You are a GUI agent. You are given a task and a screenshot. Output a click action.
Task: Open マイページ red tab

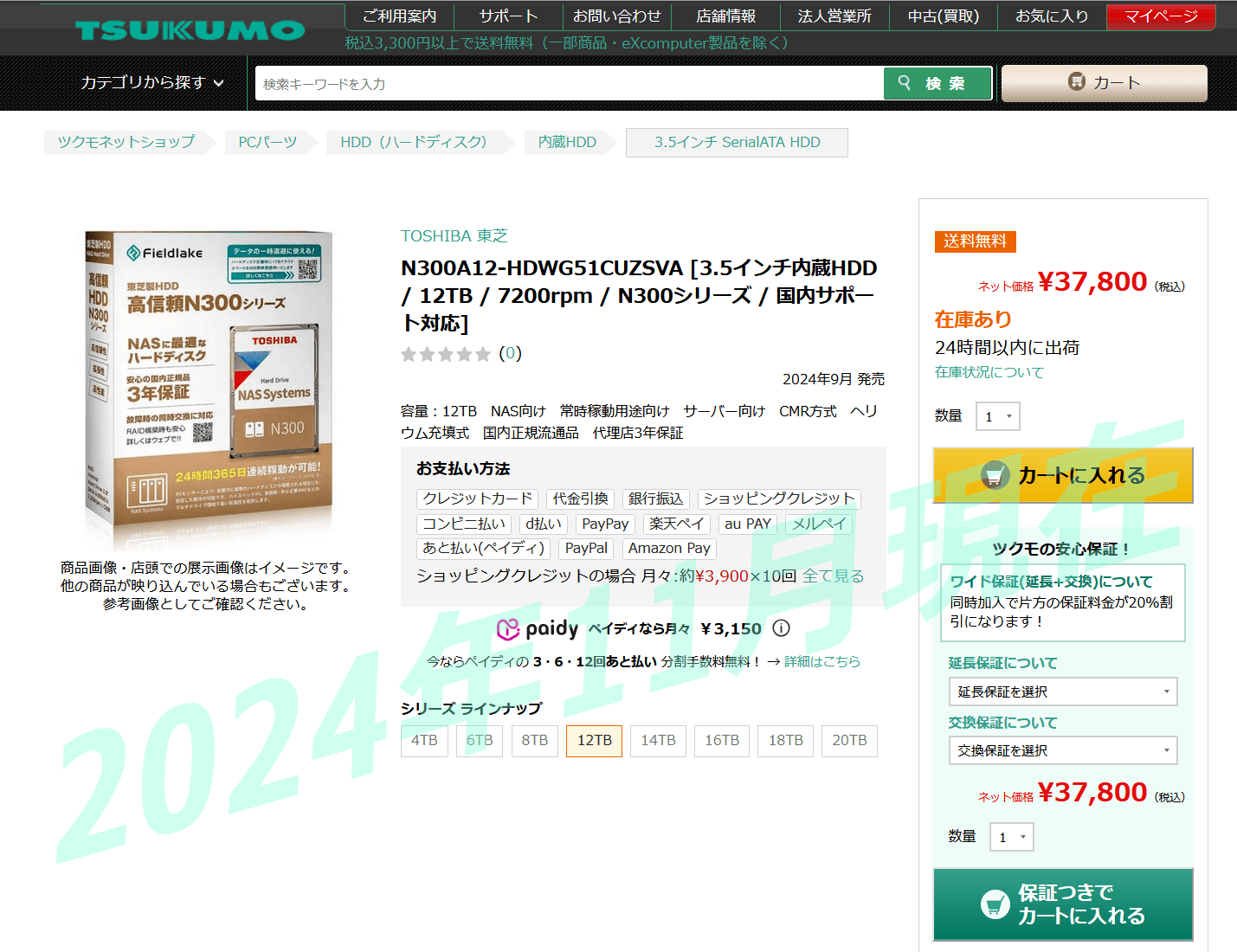tap(1162, 16)
